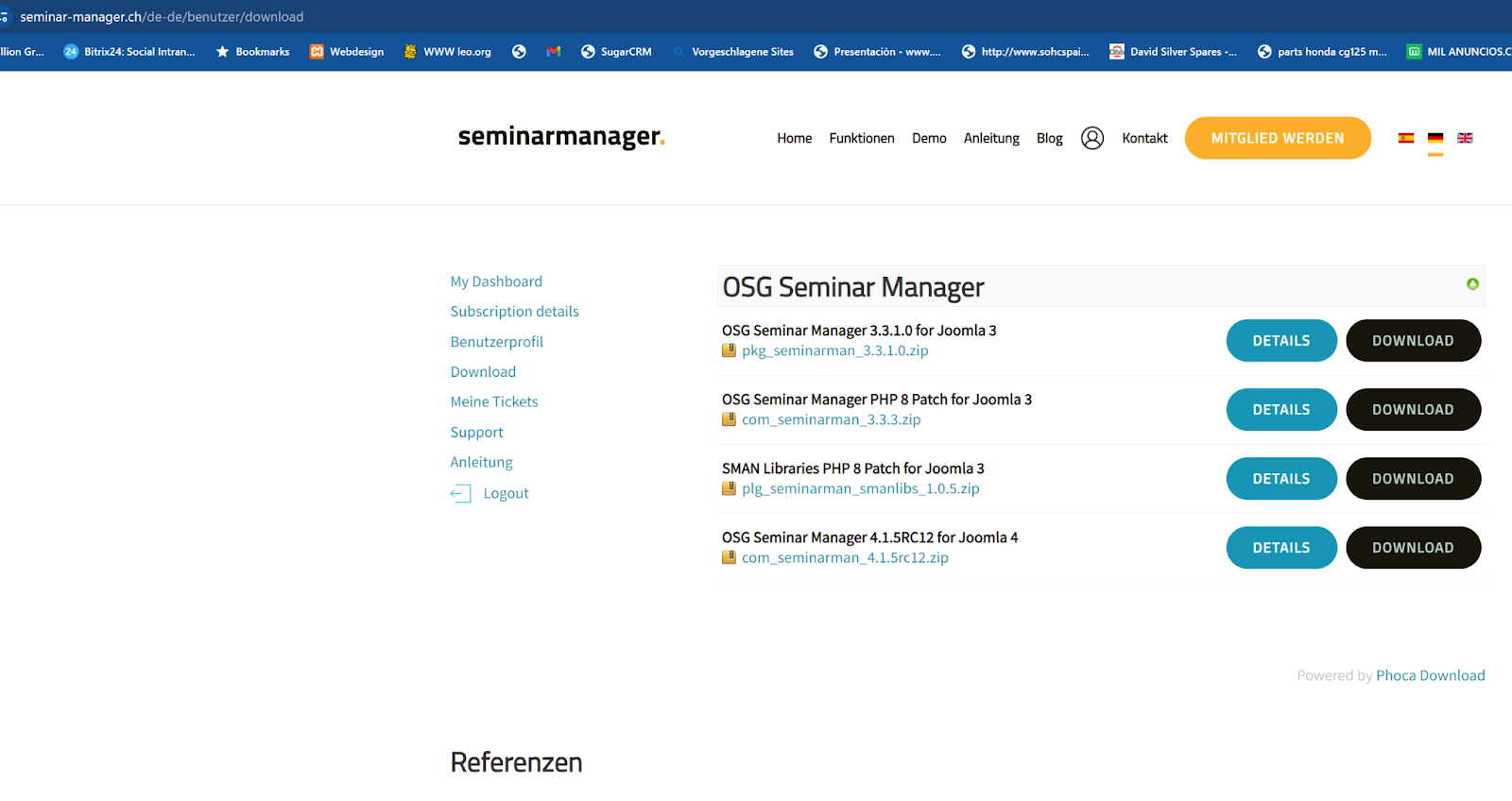Image resolution: width=1512 pixels, height=801 pixels.
Task: Select the German flag language icon
Action: pyautogui.click(x=1435, y=138)
